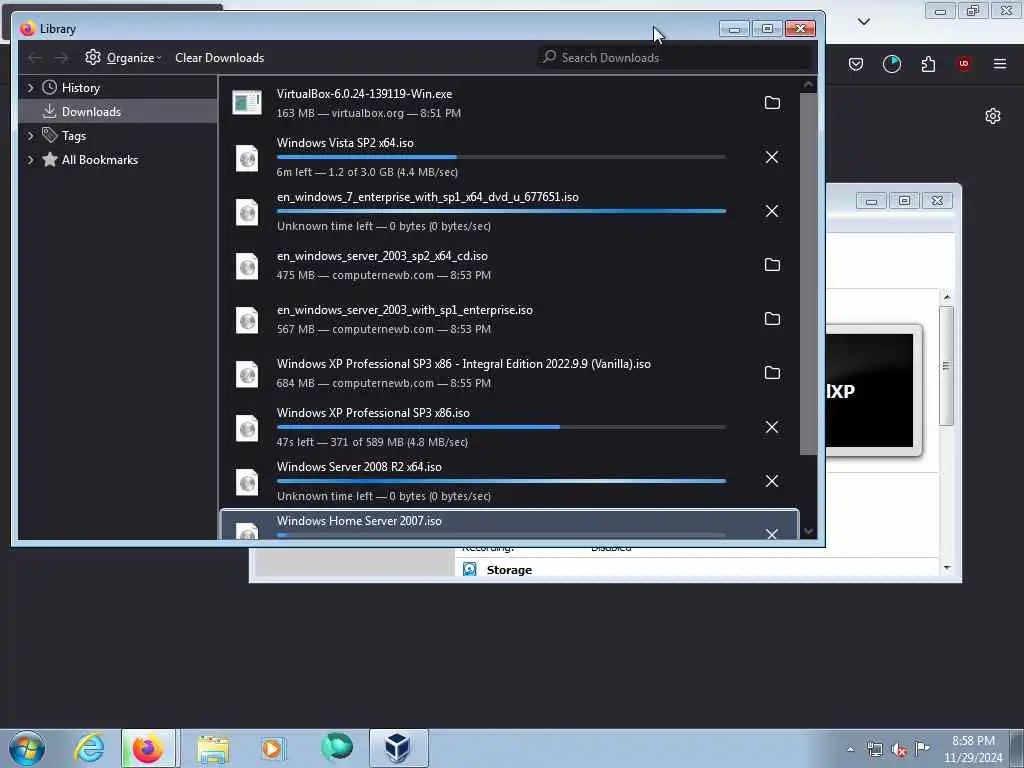Click Windows Server 2008 R2 progress bar

click(501, 481)
